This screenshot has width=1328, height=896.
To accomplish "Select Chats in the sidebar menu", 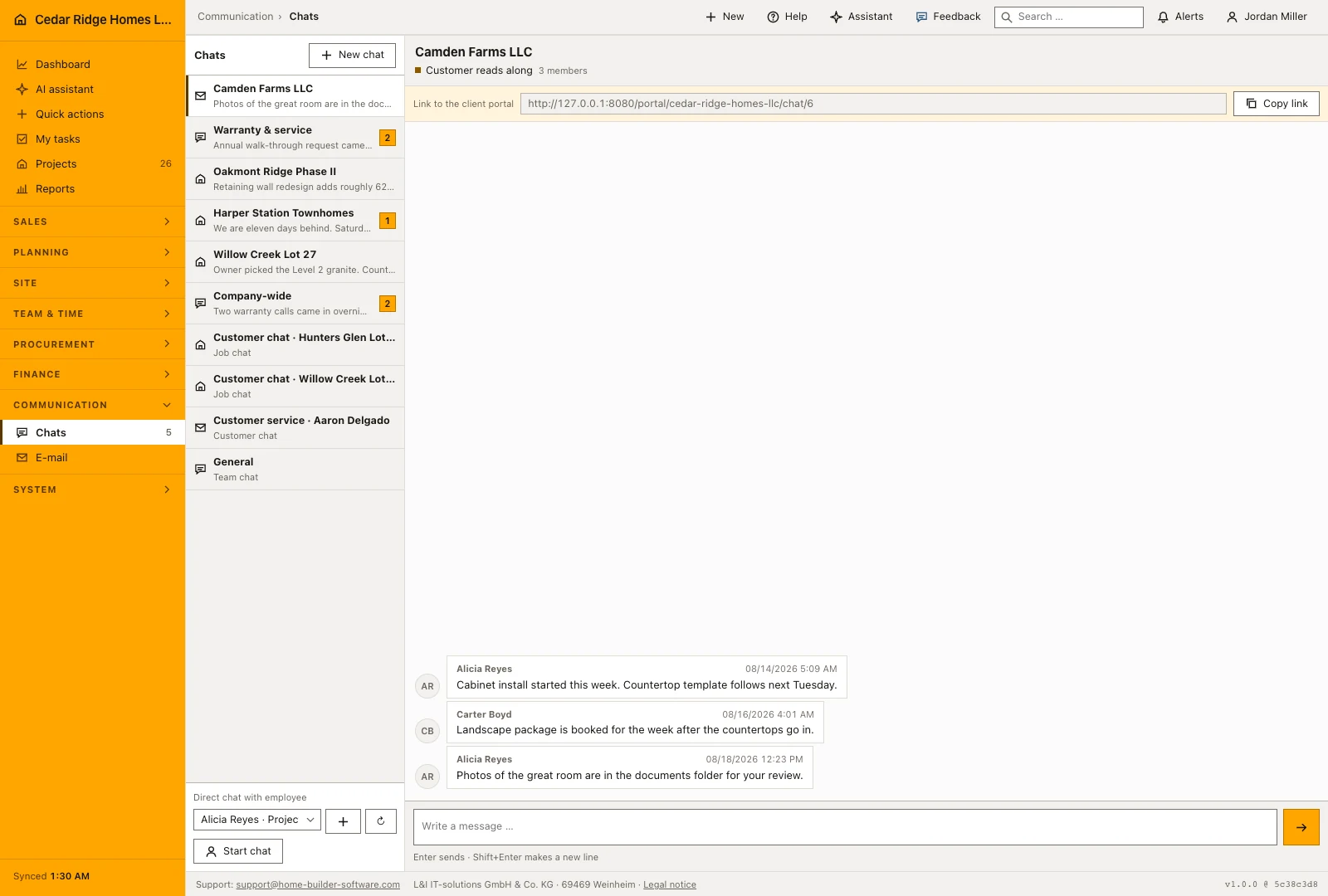I will (x=92, y=432).
